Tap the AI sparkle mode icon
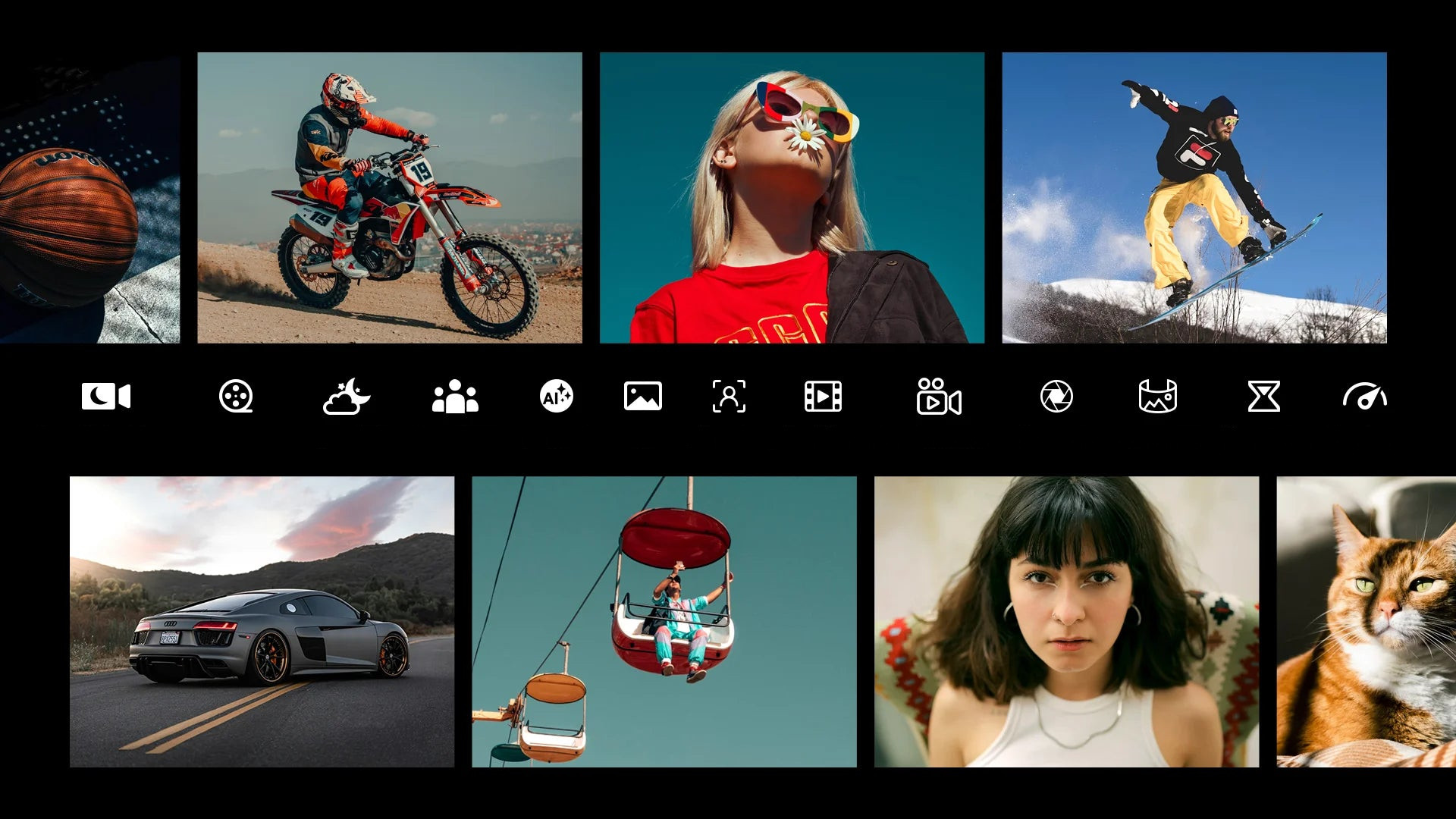The height and width of the screenshot is (819, 1456). pos(556,396)
